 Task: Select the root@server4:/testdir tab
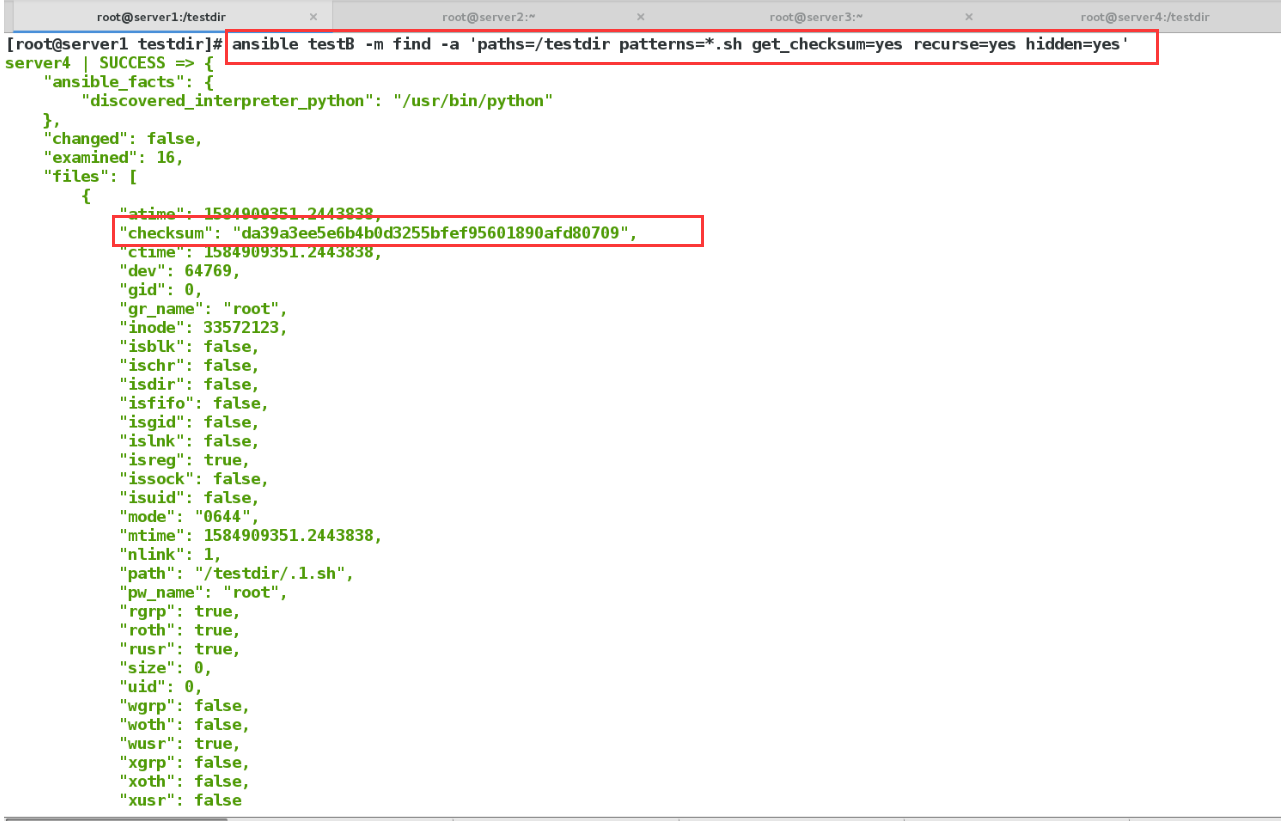pos(1145,17)
